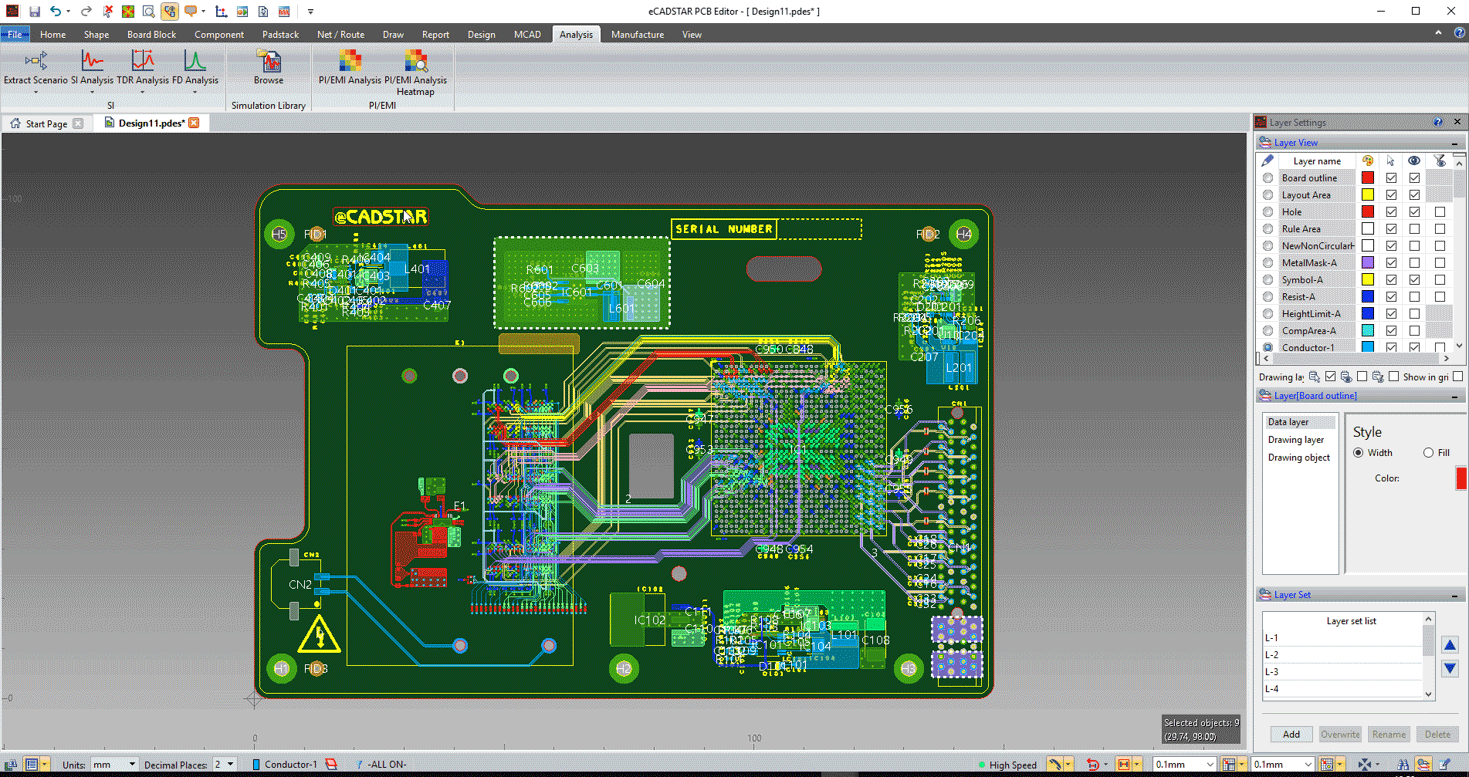The width and height of the screenshot is (1469, 777).
Task: Click the Add layer set button
Action: [1291, 734]
